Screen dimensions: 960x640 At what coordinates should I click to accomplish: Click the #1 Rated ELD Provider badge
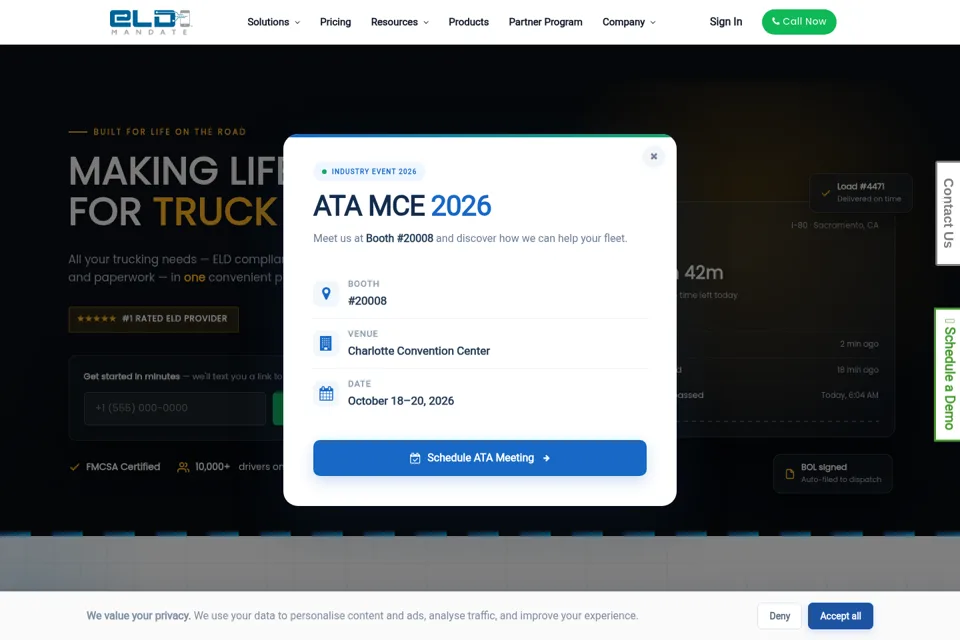(x=154, y=319)
